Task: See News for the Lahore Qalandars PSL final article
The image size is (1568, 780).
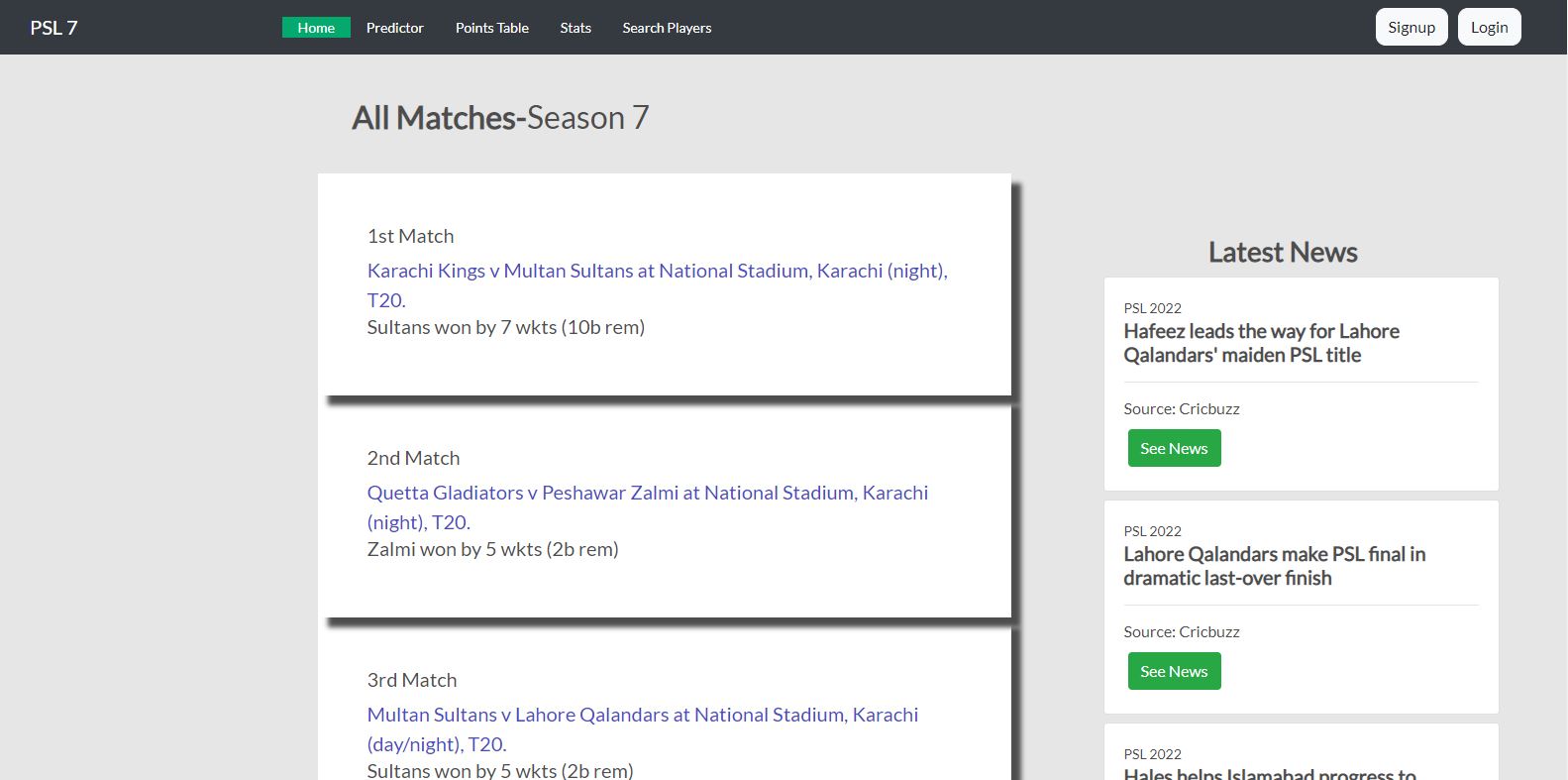Action: click(1174, 671)
